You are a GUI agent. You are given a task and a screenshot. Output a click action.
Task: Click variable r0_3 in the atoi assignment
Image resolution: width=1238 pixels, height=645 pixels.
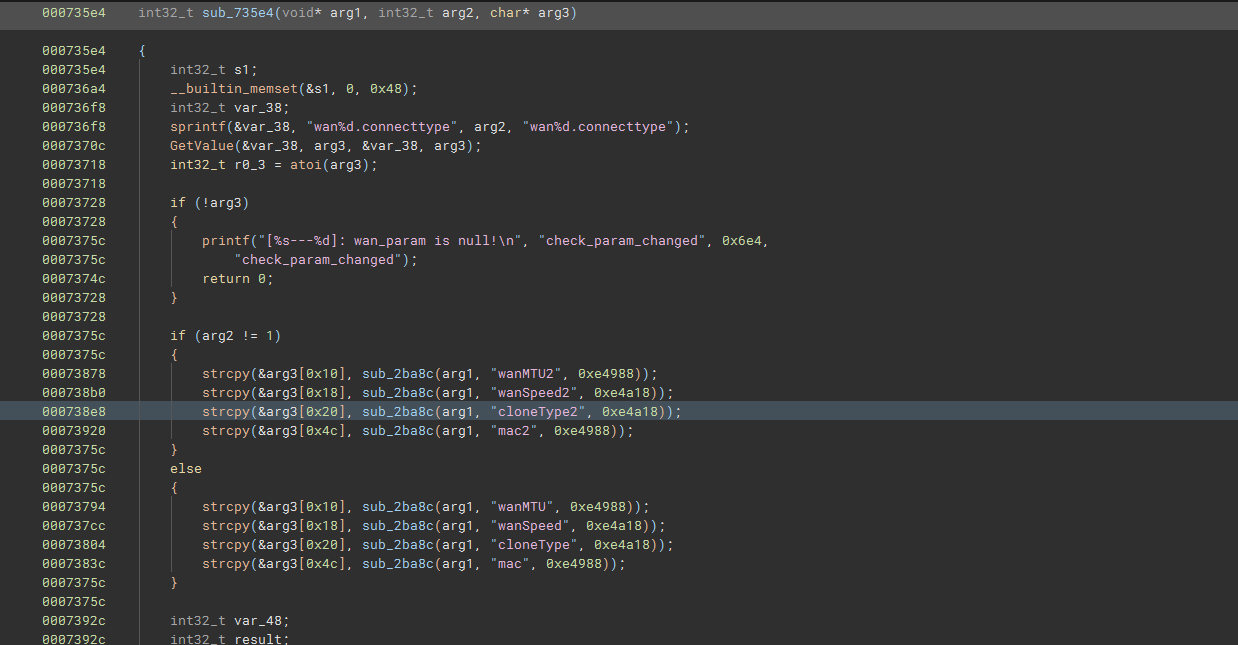point(250,164)
